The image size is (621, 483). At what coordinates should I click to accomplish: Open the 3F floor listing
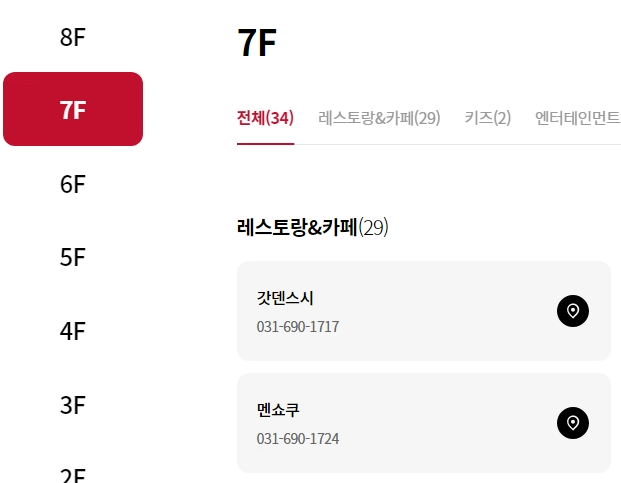point(73,405)
